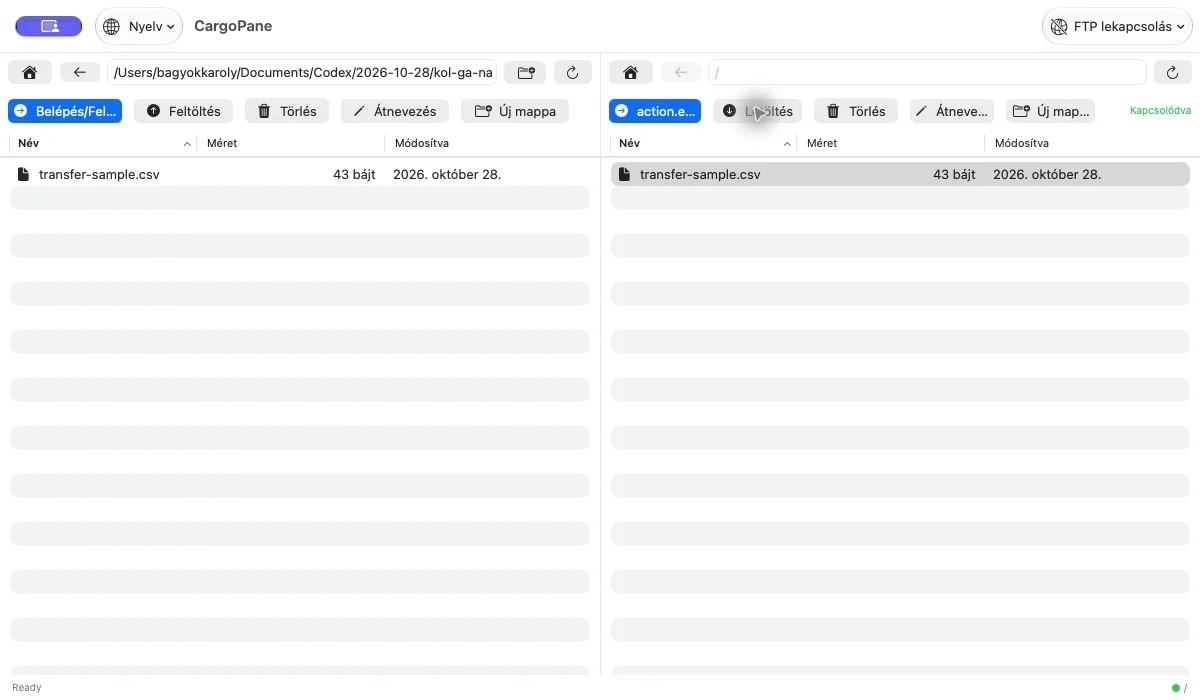Screen dimensions: 1200x700
Task: Sort local files by Név column
Action: click(103, 143)
